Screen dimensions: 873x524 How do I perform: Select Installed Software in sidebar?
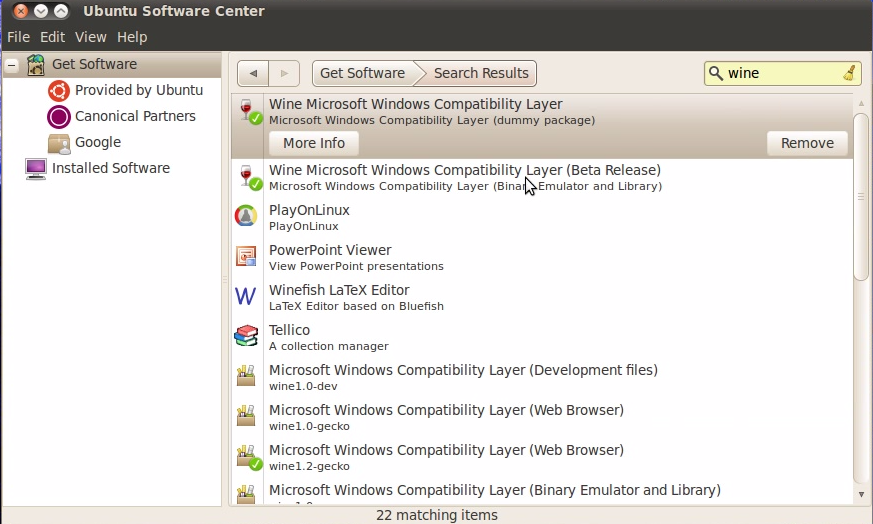coord(111,168)
